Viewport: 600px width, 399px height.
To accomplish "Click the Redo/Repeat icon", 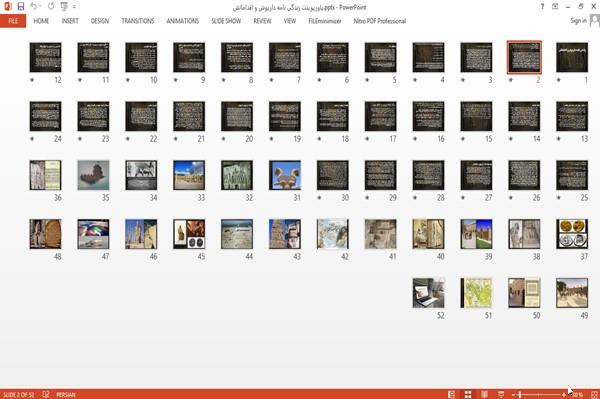I will click(51, 7).
